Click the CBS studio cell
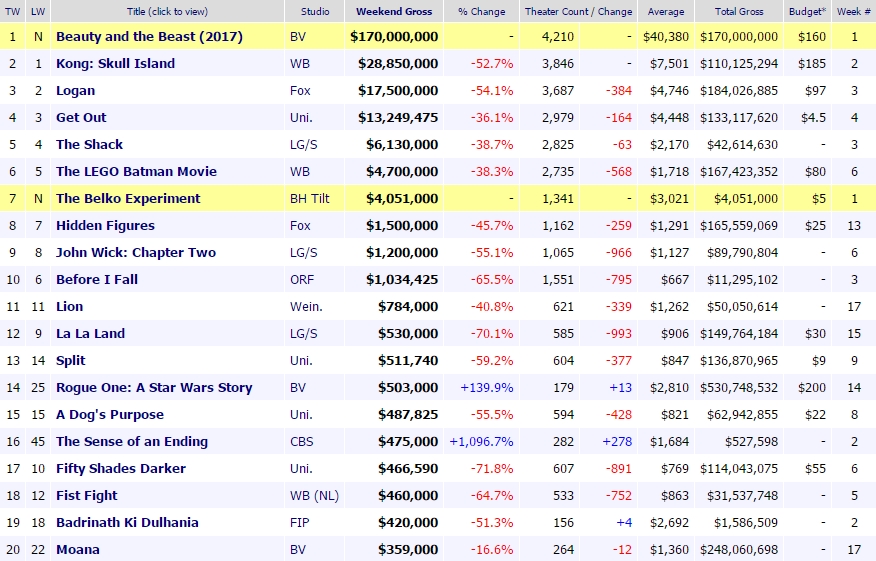The height and width of the screenshot is (561, 876). (302, 441)
